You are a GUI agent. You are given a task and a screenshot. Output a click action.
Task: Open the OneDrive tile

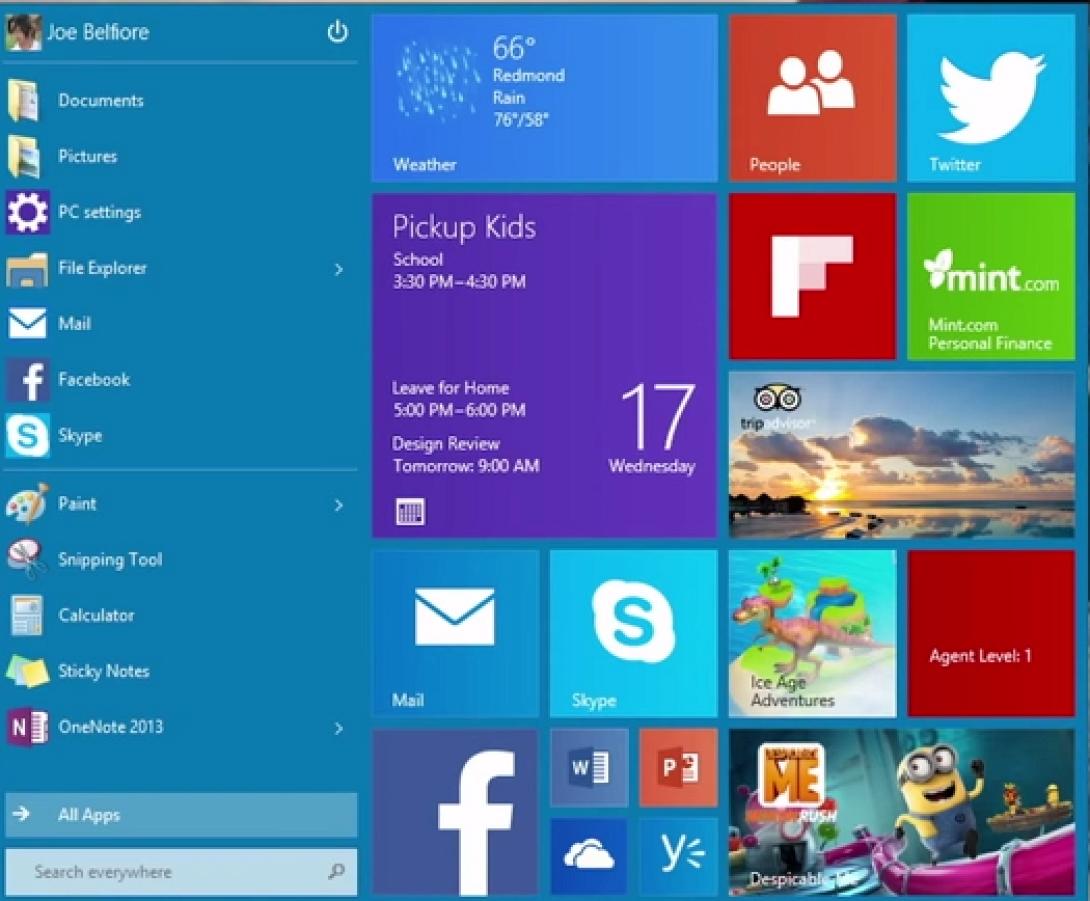(588, 857)
